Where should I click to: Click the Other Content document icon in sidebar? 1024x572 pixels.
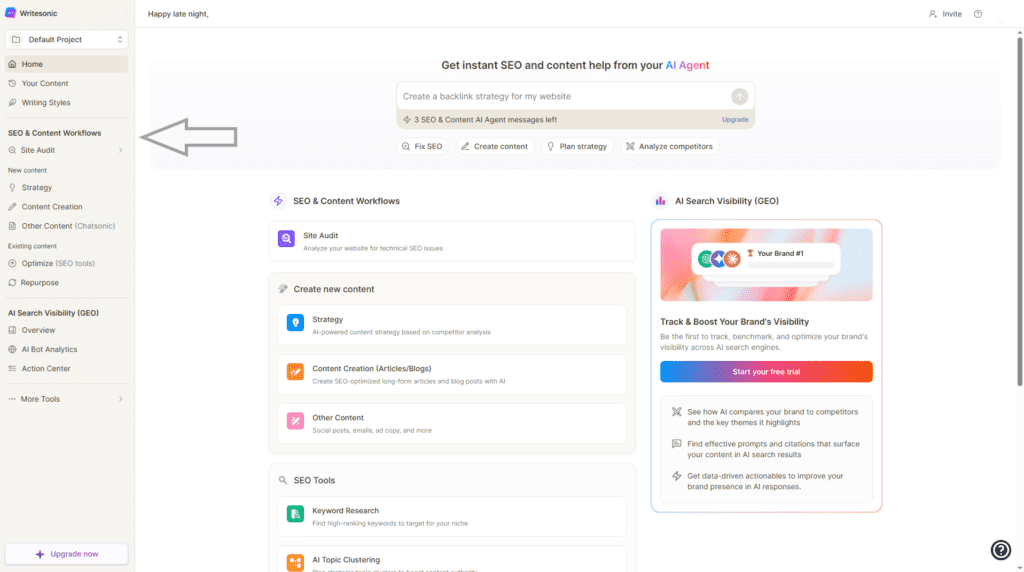coord(12,226)
